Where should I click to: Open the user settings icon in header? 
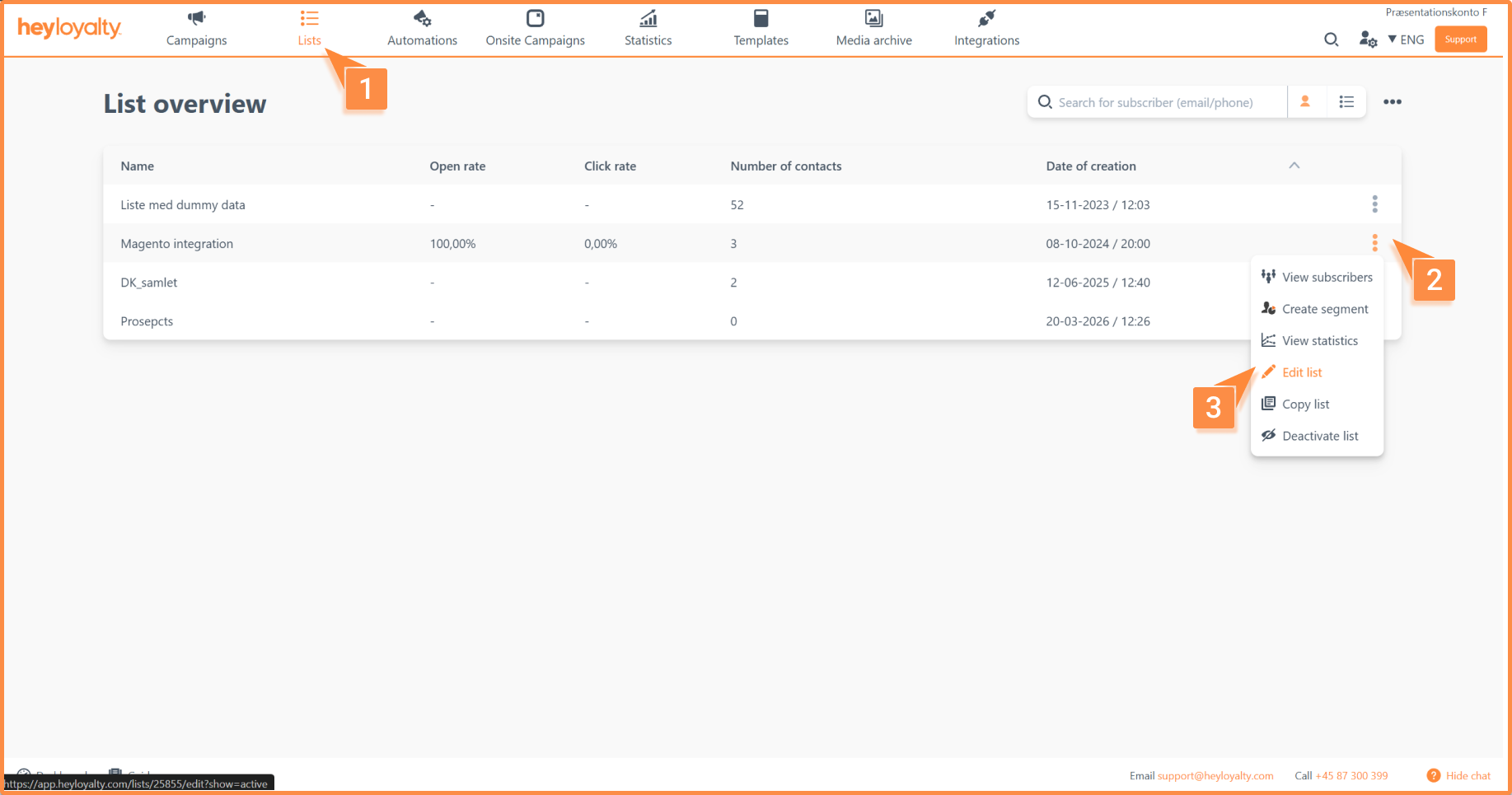click(x=1368, y=40)
